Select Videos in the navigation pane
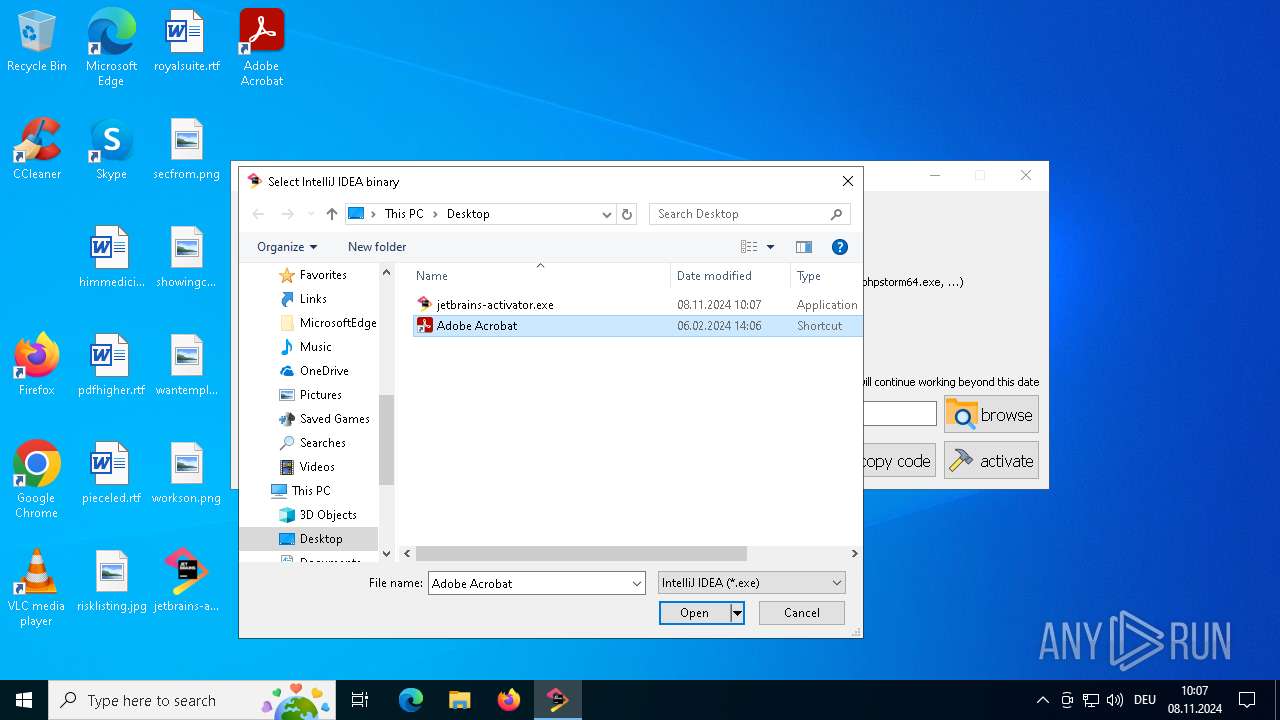1280x720 pixels. [317, 467]
